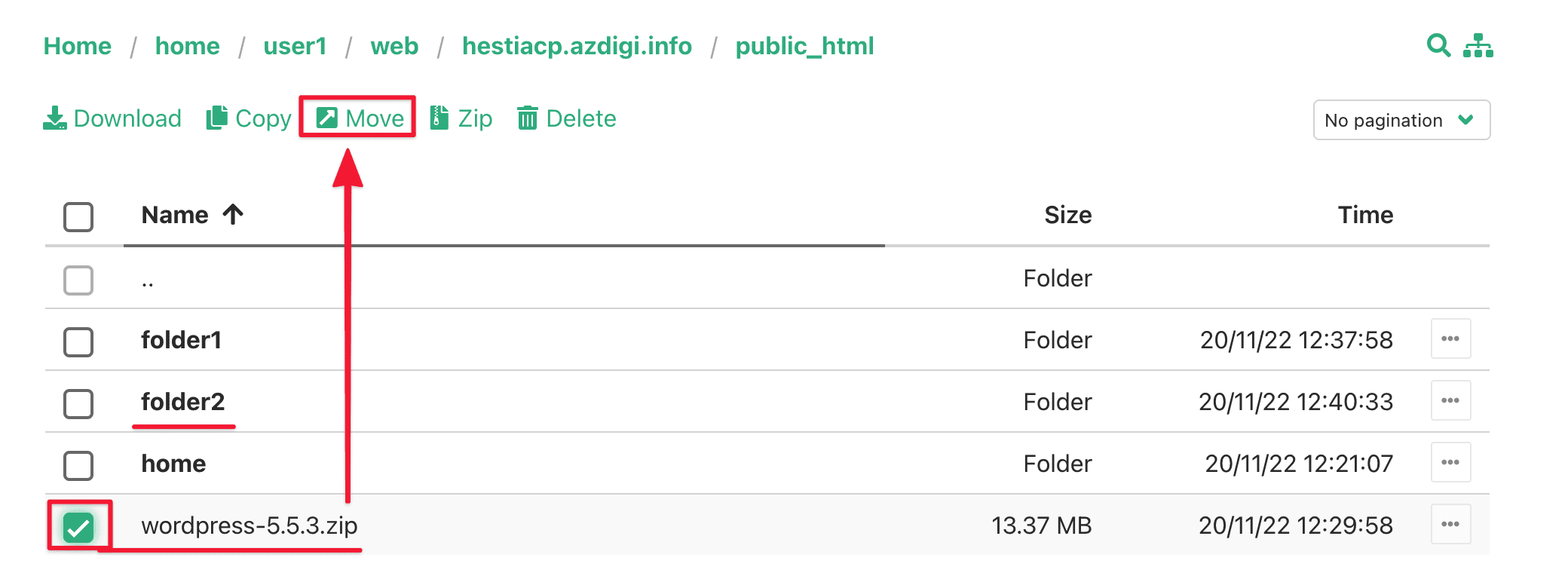Go to the hestiacp.azdigi.info breadcrumb
Image resolution: width=1568 pixels, height=582 pixels.
[577, 46]
